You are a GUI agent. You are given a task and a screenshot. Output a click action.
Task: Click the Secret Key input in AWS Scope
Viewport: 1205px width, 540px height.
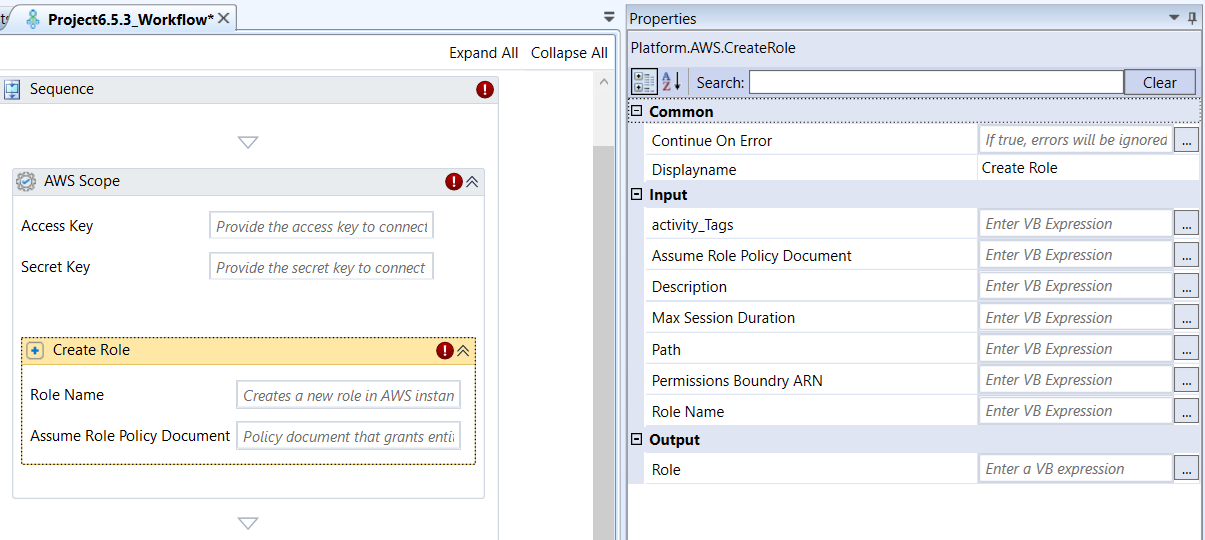pos(321,267)
